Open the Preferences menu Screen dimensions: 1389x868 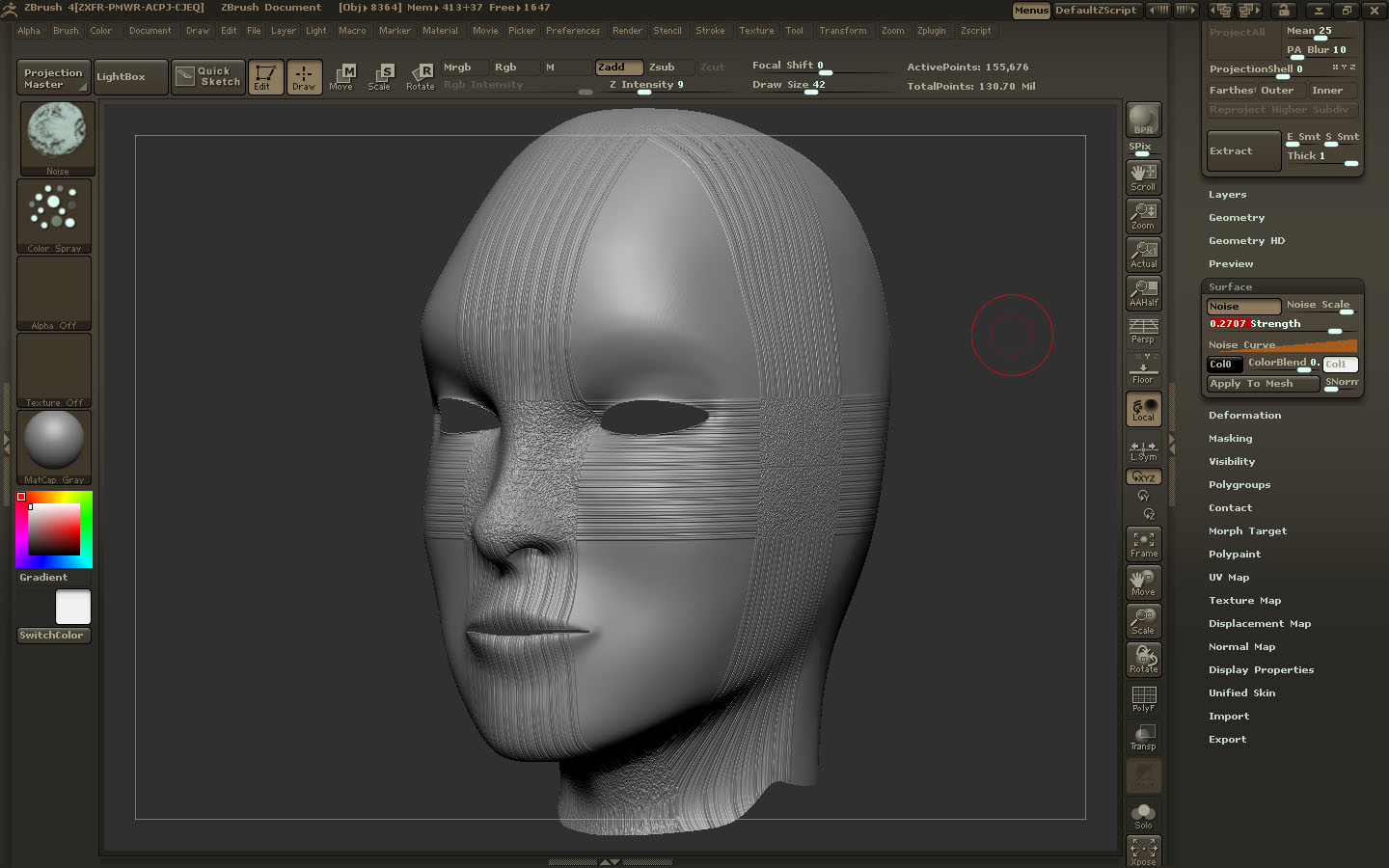tap(573, 30)
